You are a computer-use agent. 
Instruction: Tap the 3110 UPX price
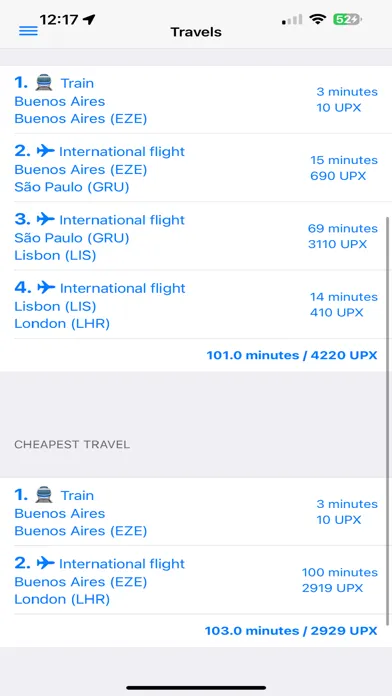click(x=337, y=244)
